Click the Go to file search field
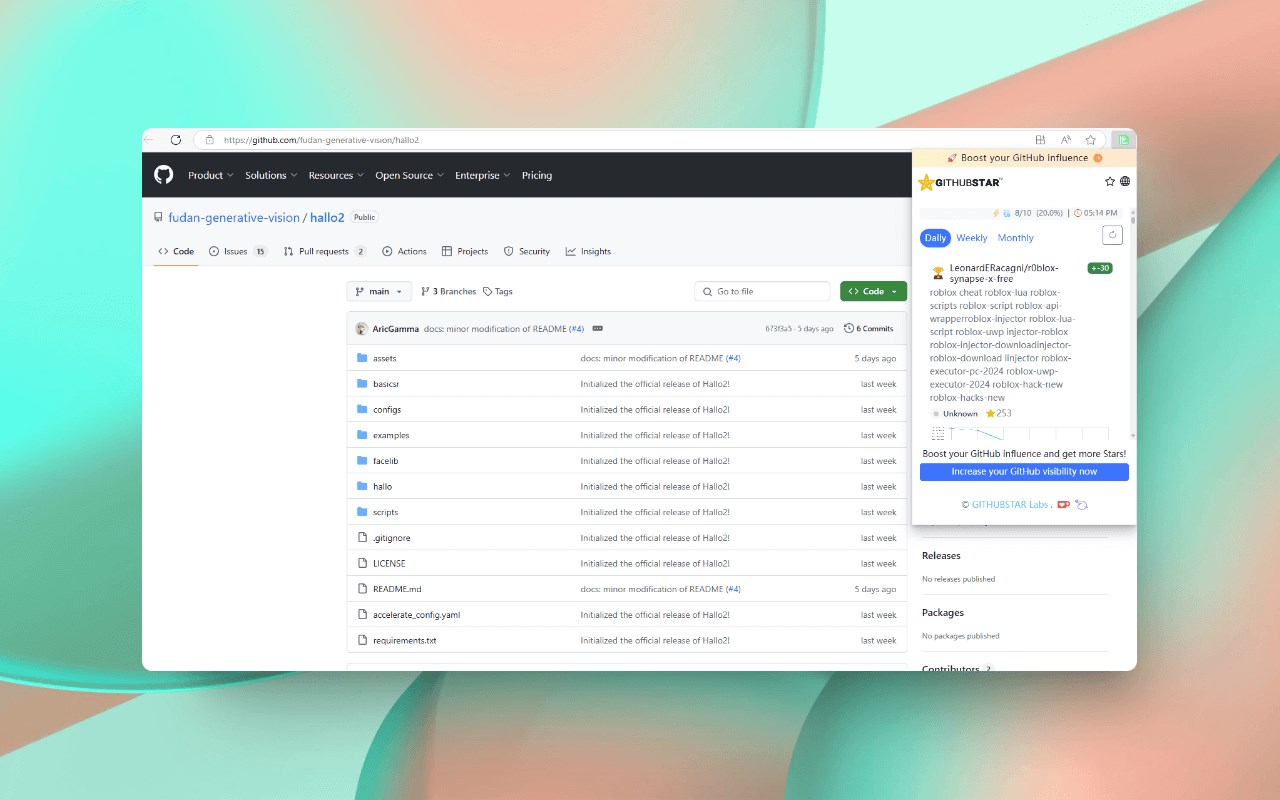 [x=762, y=291]
